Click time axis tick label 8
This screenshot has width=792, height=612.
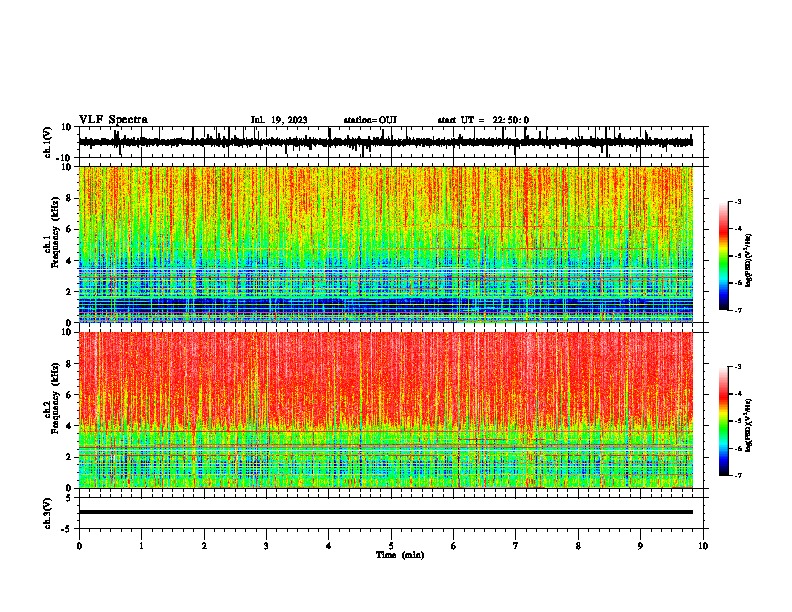pyautogui.click(x=578, y=546)
